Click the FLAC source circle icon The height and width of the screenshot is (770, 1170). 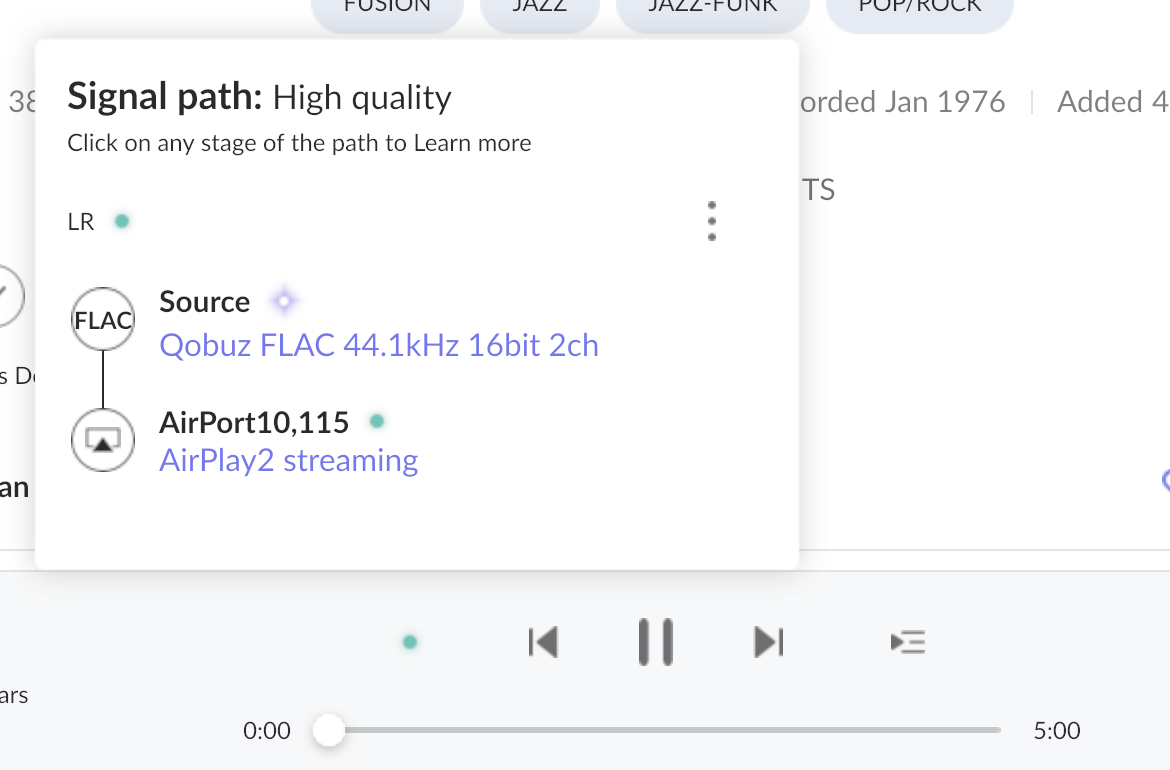[x=103, y=321]
